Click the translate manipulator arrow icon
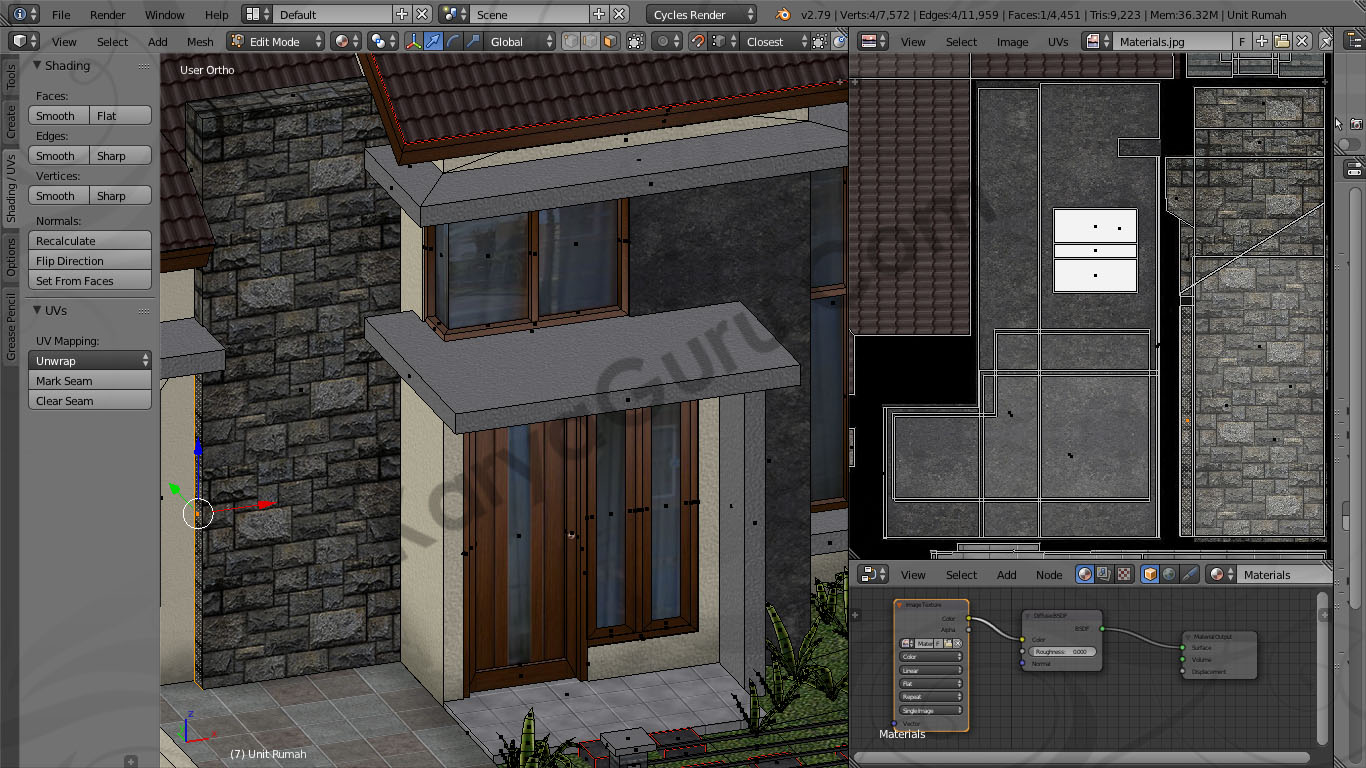1366x768 pixels. coord(433,42)
